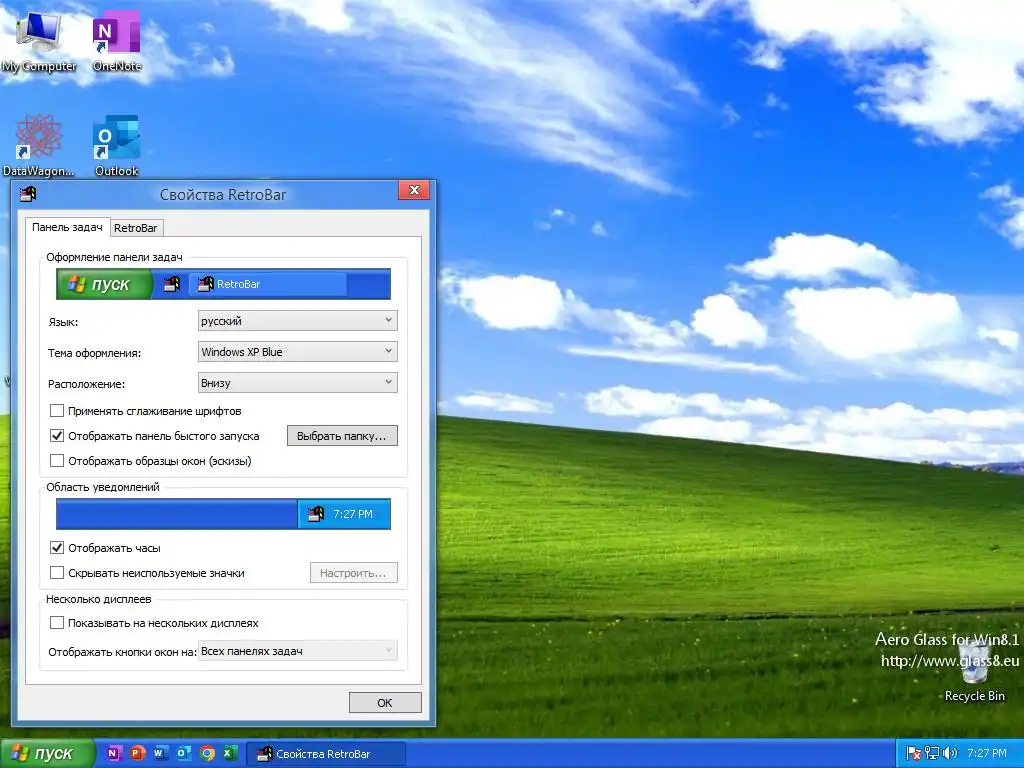Image resolution: width=1024 pixels, height=768 pixels.
Task: Click the security flag tray icon
Action: point(914,754)
